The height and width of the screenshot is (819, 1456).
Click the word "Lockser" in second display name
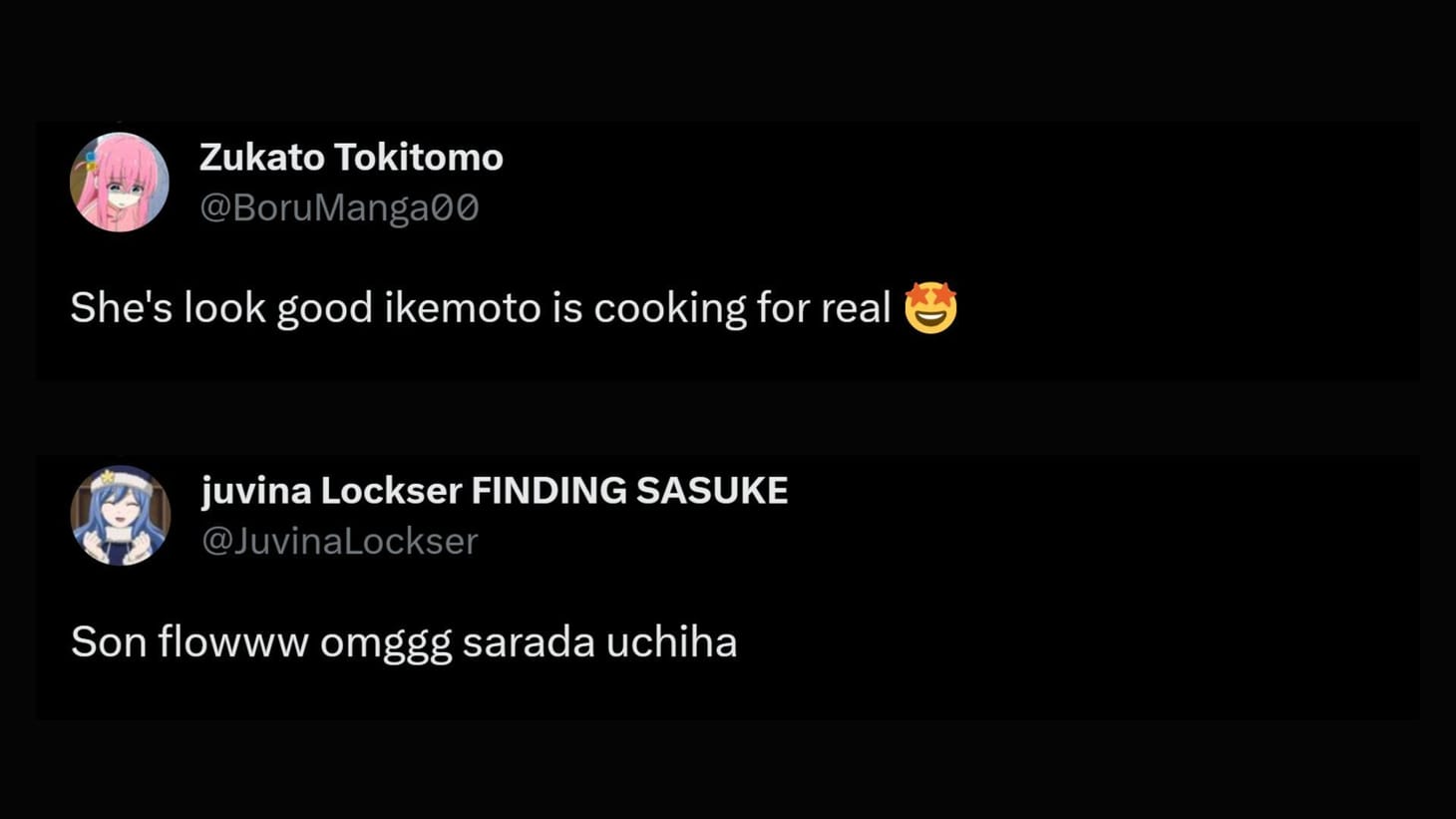pyautogui.click(x=391, y=491)
